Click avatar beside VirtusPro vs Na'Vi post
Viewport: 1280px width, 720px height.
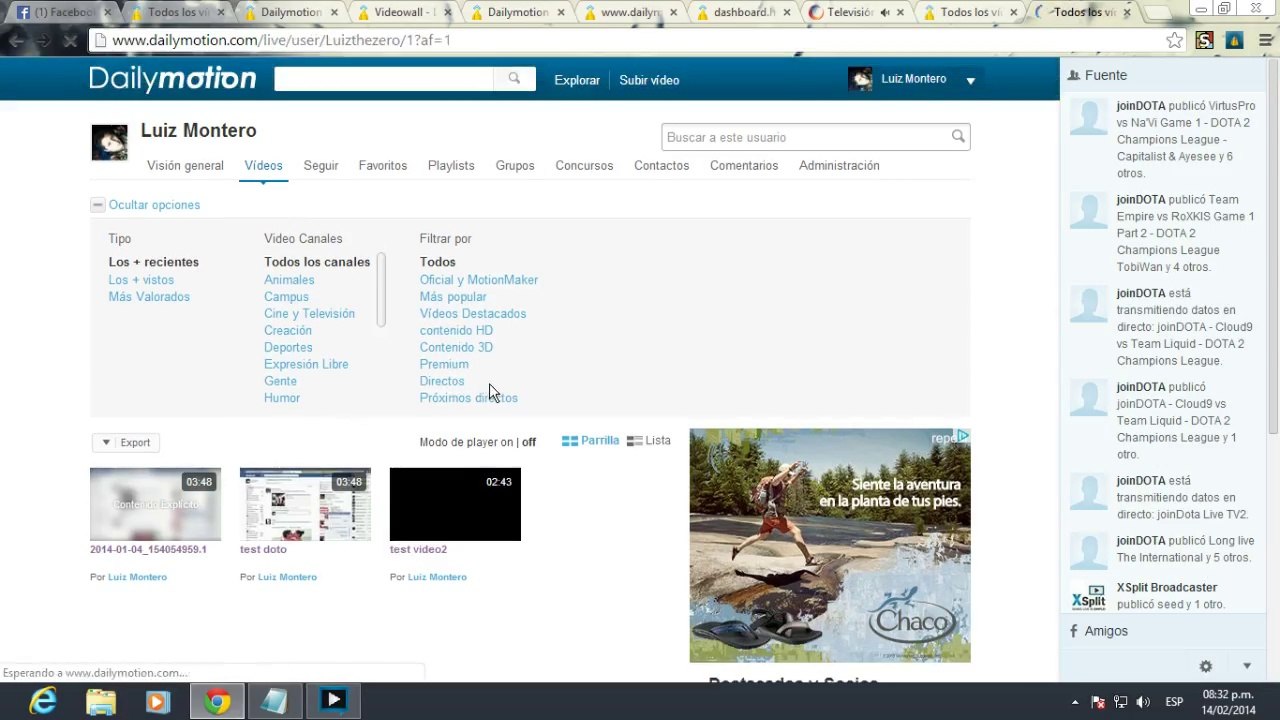(x=1089, y=118)
